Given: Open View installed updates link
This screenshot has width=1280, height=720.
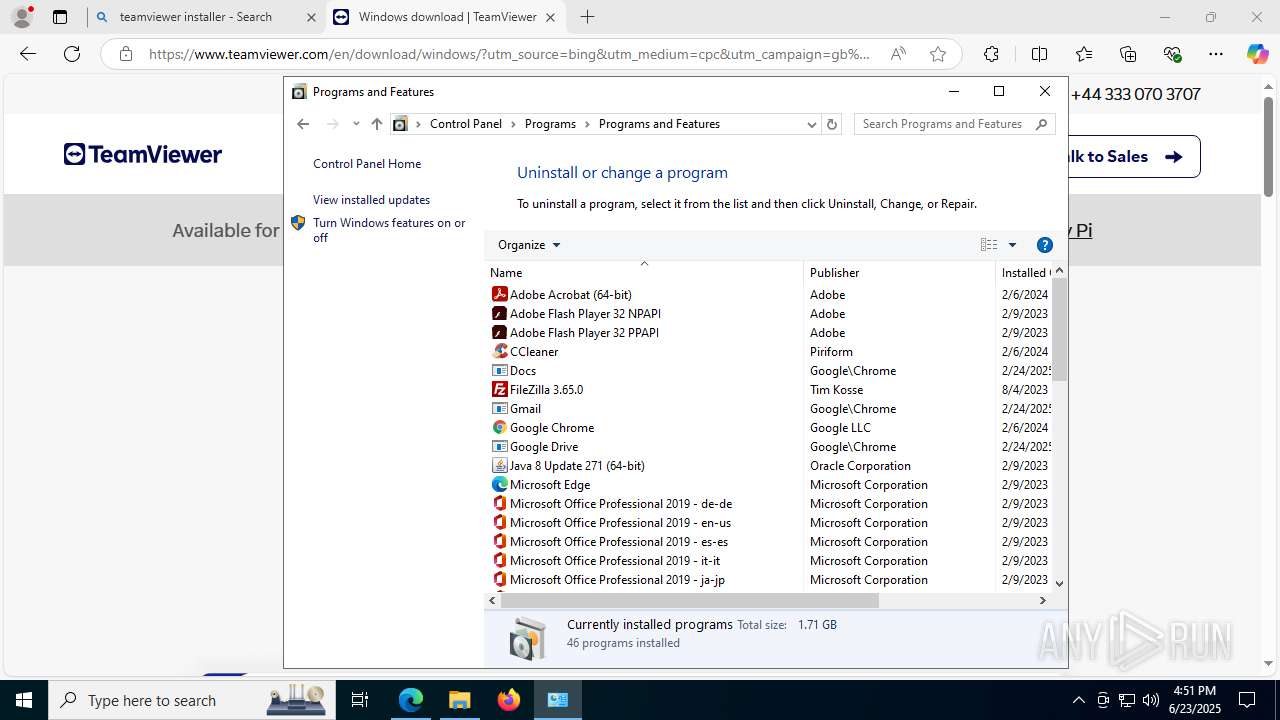Looking at the screenshot, I should [x=371, y=200].
